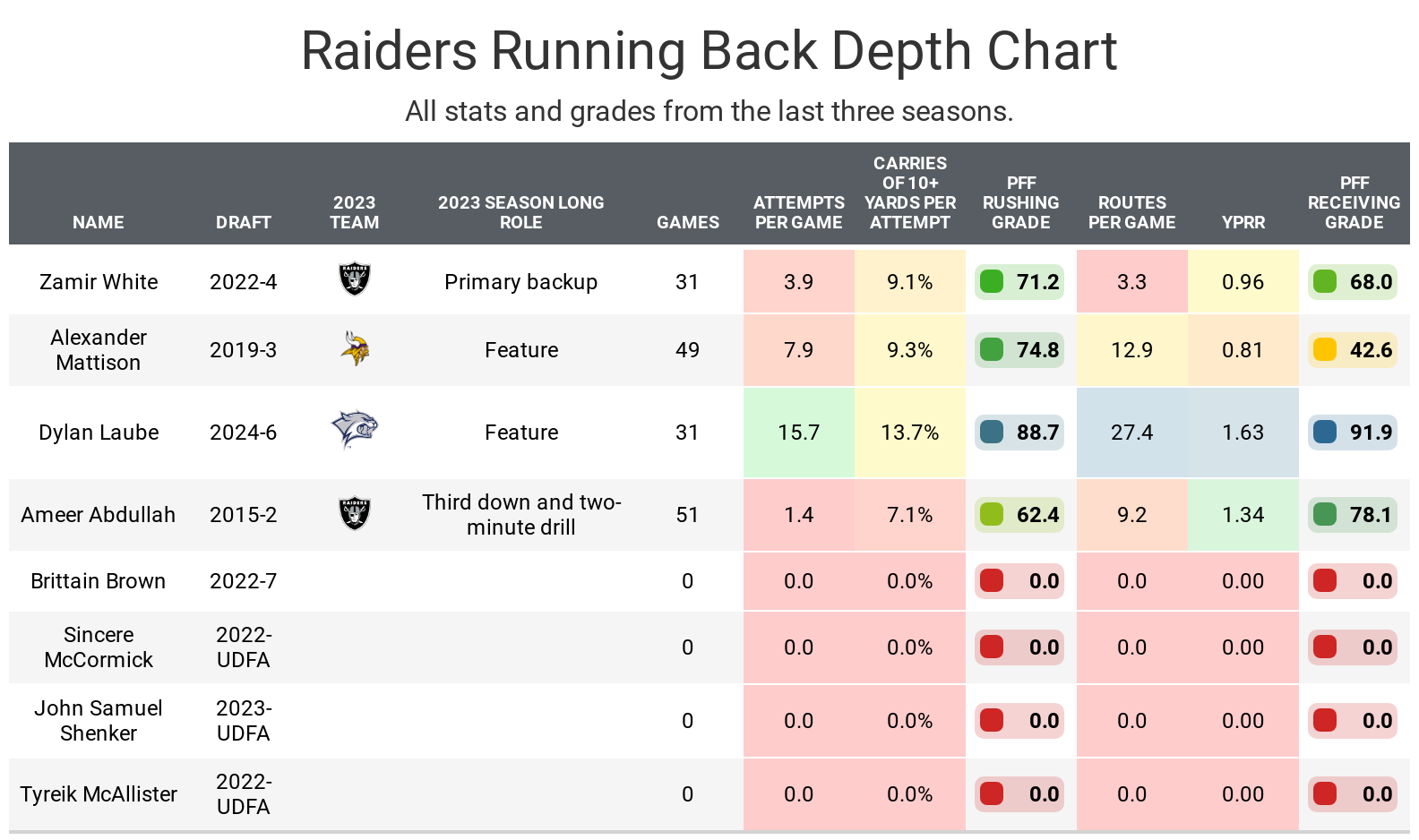
Task: Select the Dylan Laube name cell
Action: click(99, 433)
